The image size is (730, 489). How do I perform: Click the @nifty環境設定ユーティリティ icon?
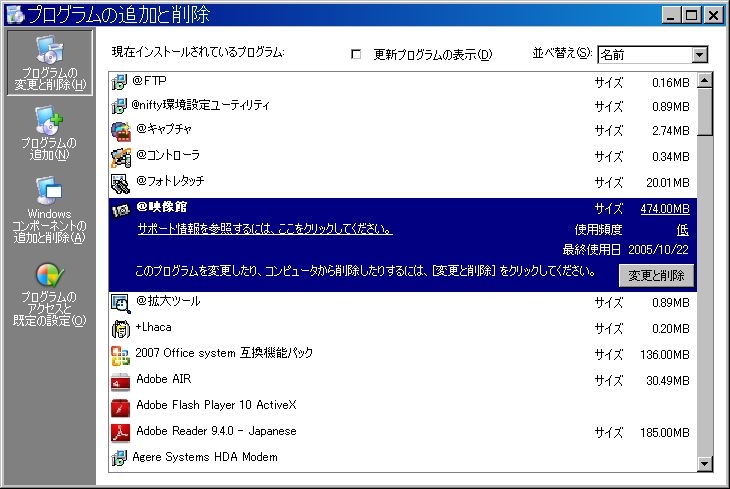click(119, 106)
